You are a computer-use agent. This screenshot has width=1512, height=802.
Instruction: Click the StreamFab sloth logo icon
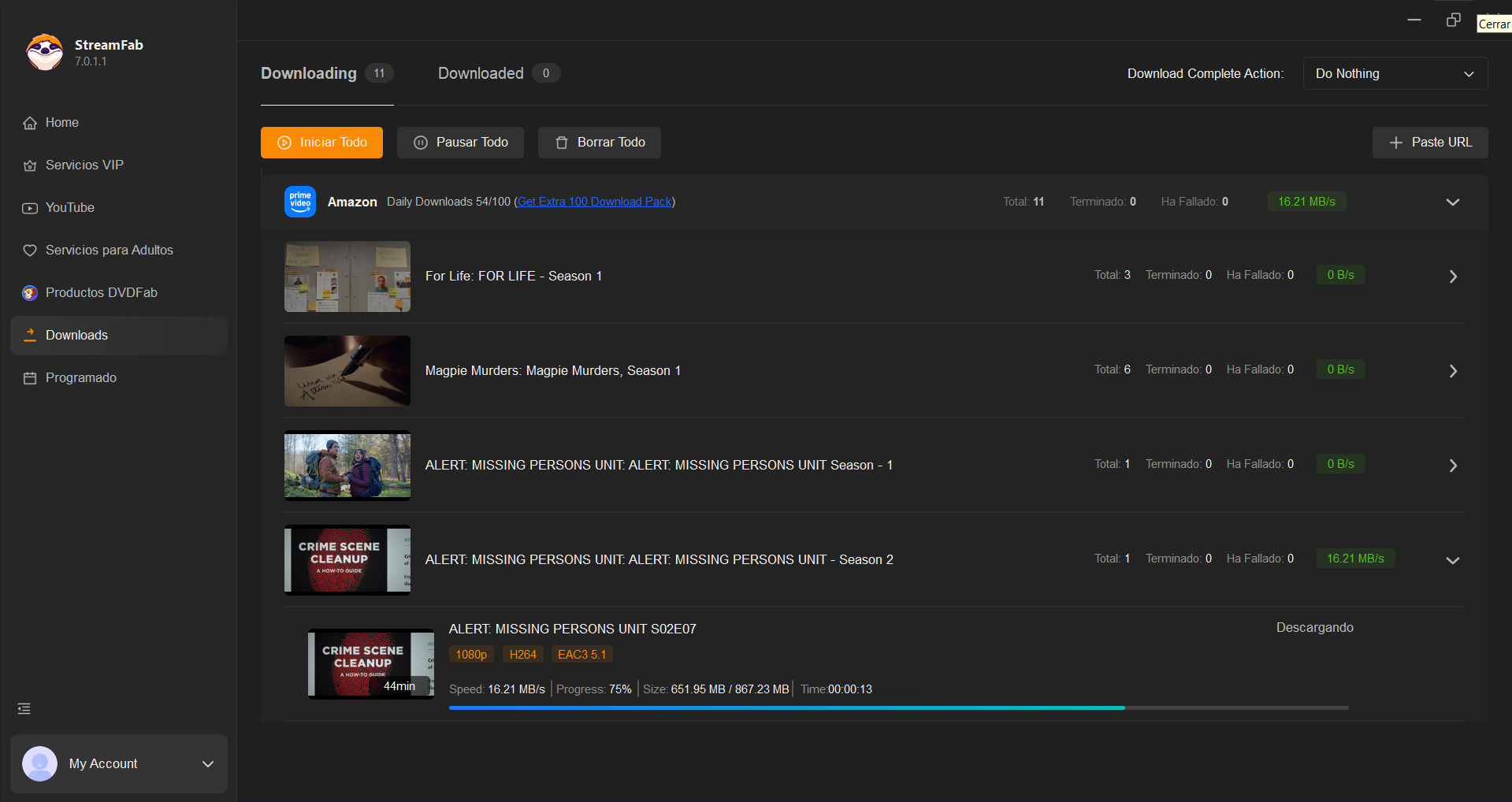click(x=45, y=52)
